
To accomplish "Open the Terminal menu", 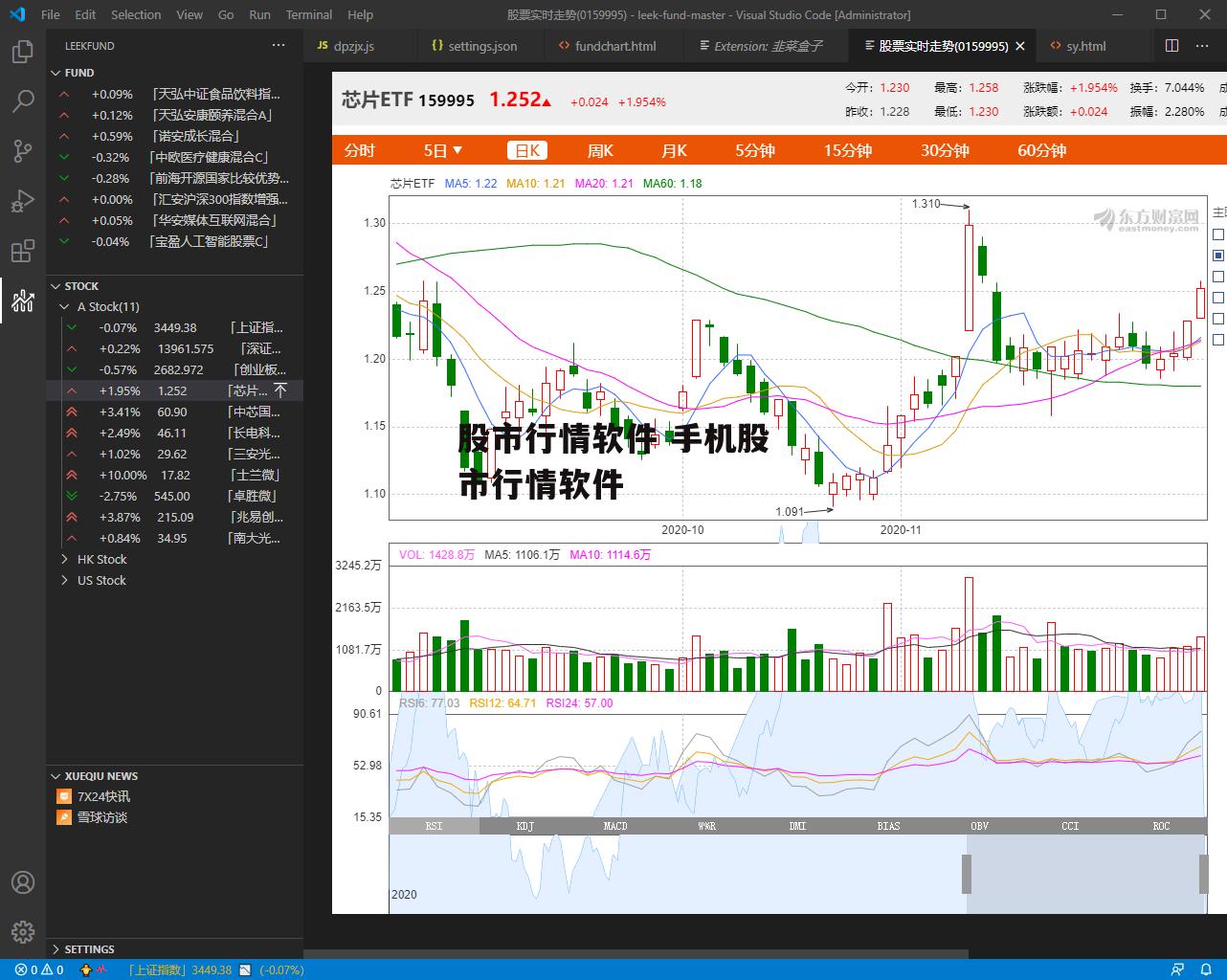I will [309, 14].
